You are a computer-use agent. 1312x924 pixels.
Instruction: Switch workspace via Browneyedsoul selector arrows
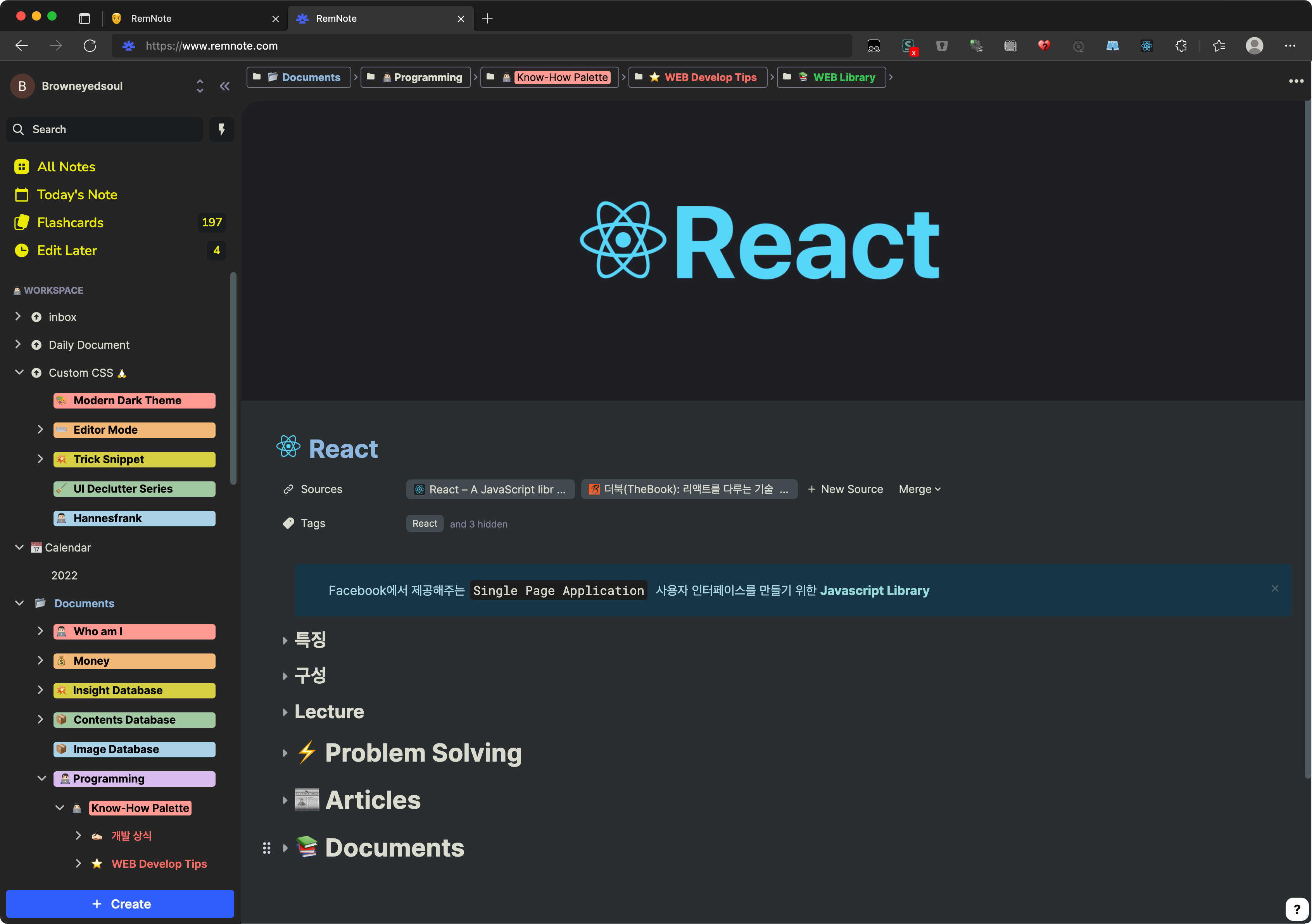199,86
